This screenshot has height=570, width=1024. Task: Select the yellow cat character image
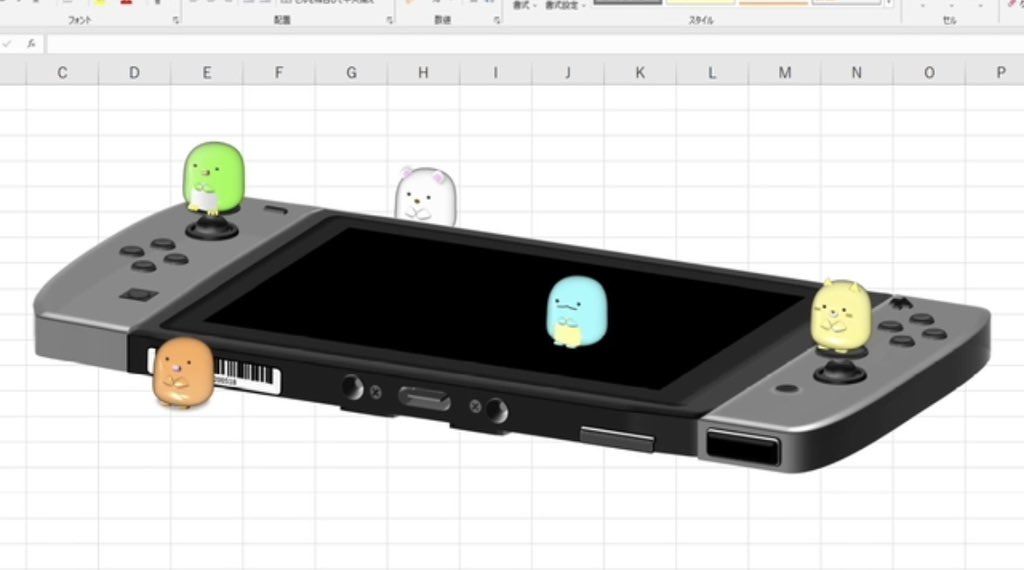[841, 317]
